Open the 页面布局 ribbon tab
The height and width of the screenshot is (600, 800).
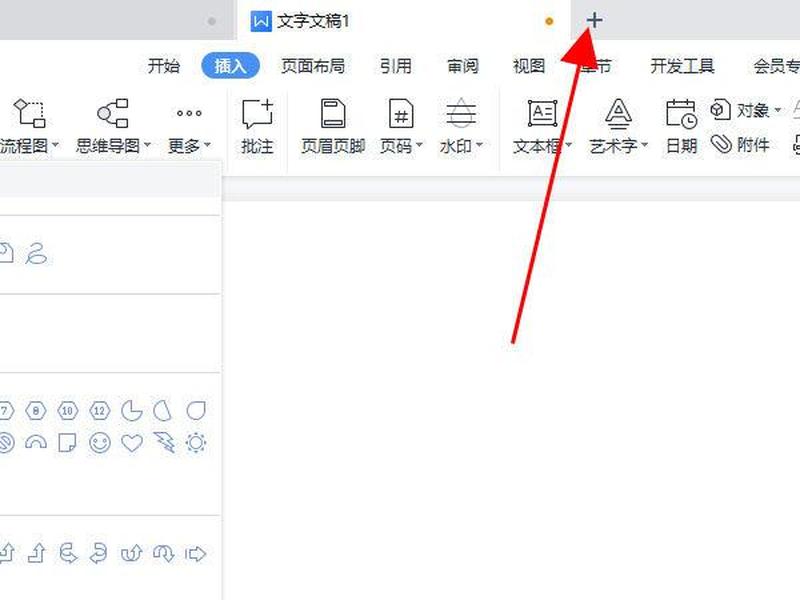[313, 66]
